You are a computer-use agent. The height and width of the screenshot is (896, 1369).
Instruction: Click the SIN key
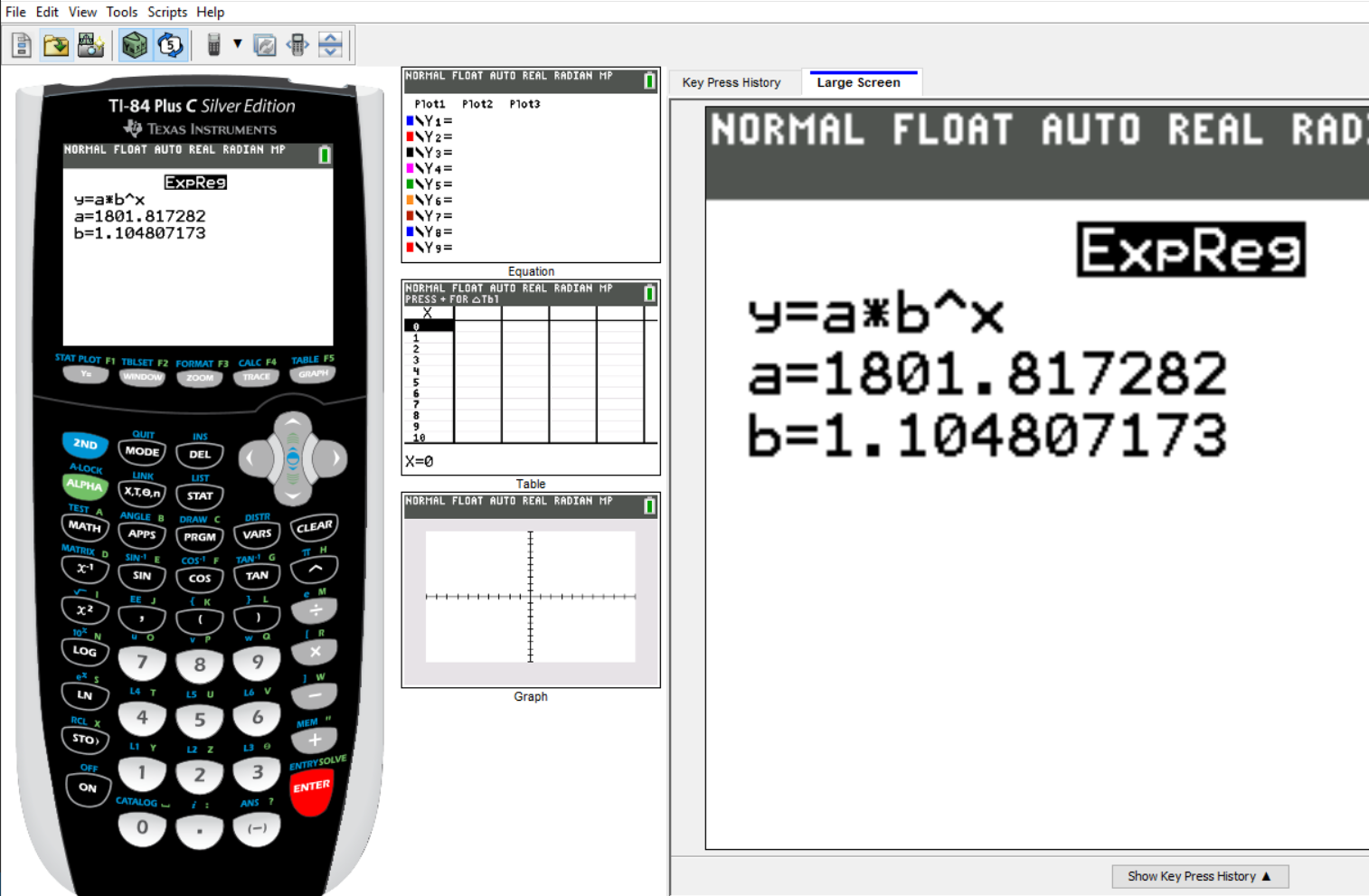pos(142,575)
